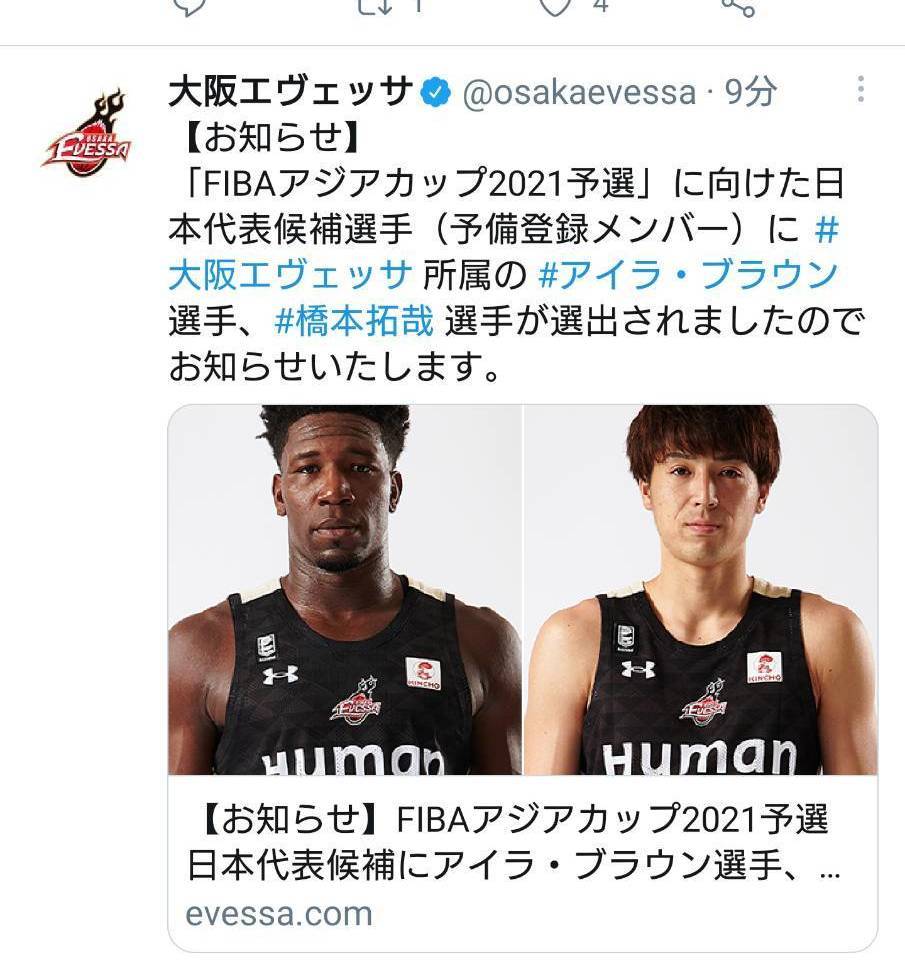
Task: View left player photo in card
Action: pyautogui.click(x=345, y=590)
